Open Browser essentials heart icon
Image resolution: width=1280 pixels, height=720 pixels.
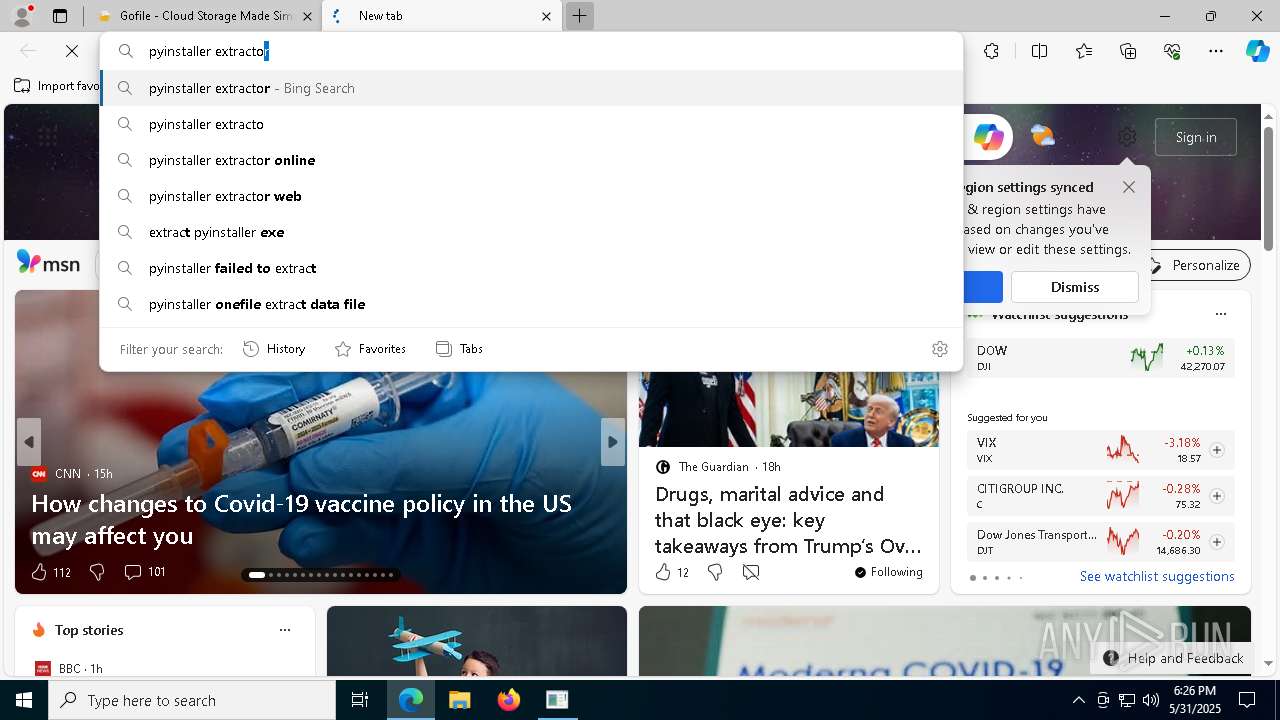click(x=1172, y=51)
